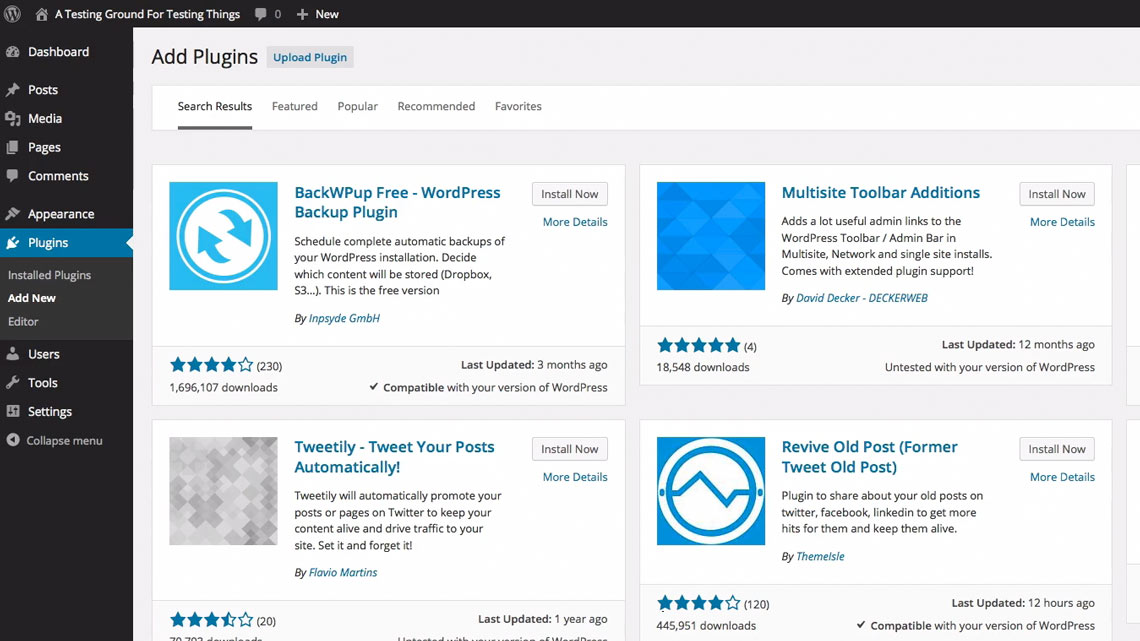Open the plugin Editor submenu item

(x=23, y=321)
